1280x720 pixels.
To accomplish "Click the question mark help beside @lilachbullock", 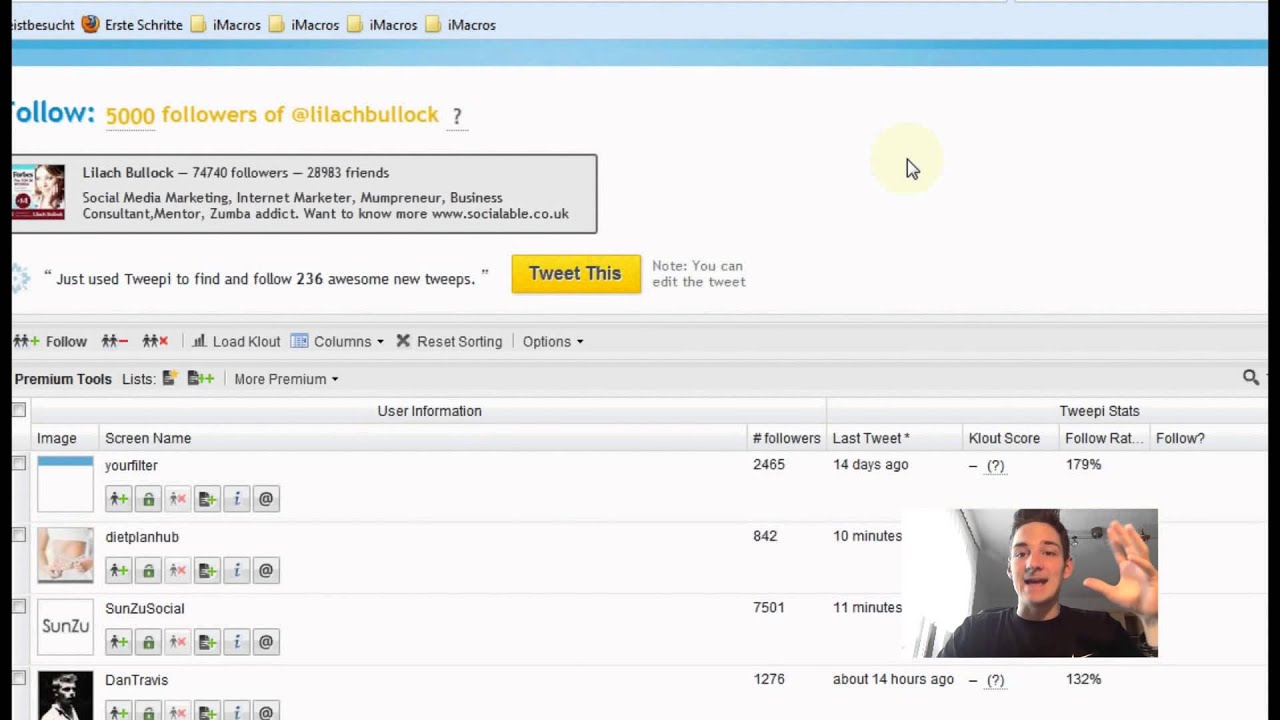I will click(457, 116).
